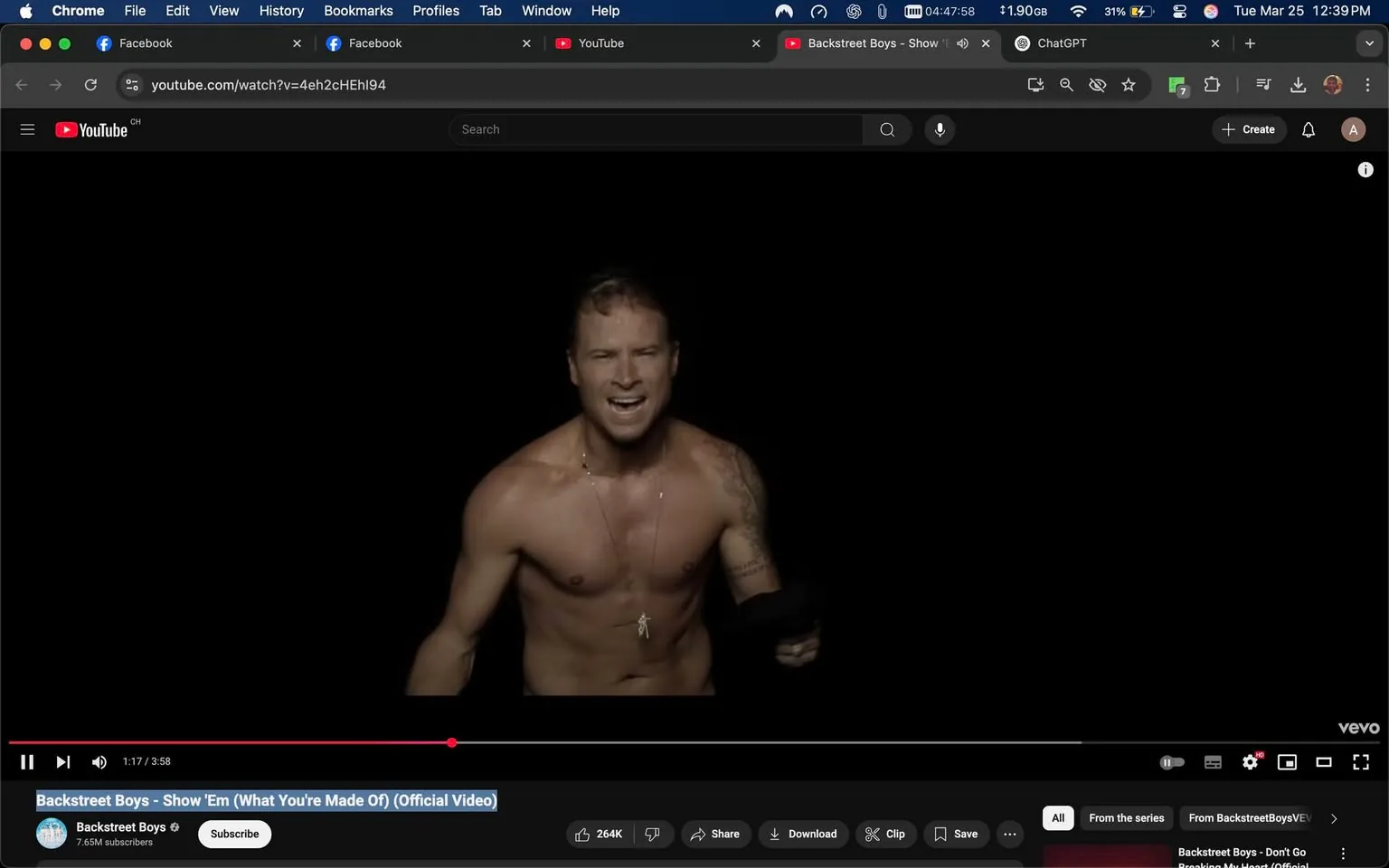The width and height of the screenshot is (1389, 868).
Task: Pause the video playback
Action: click(26, 761)
